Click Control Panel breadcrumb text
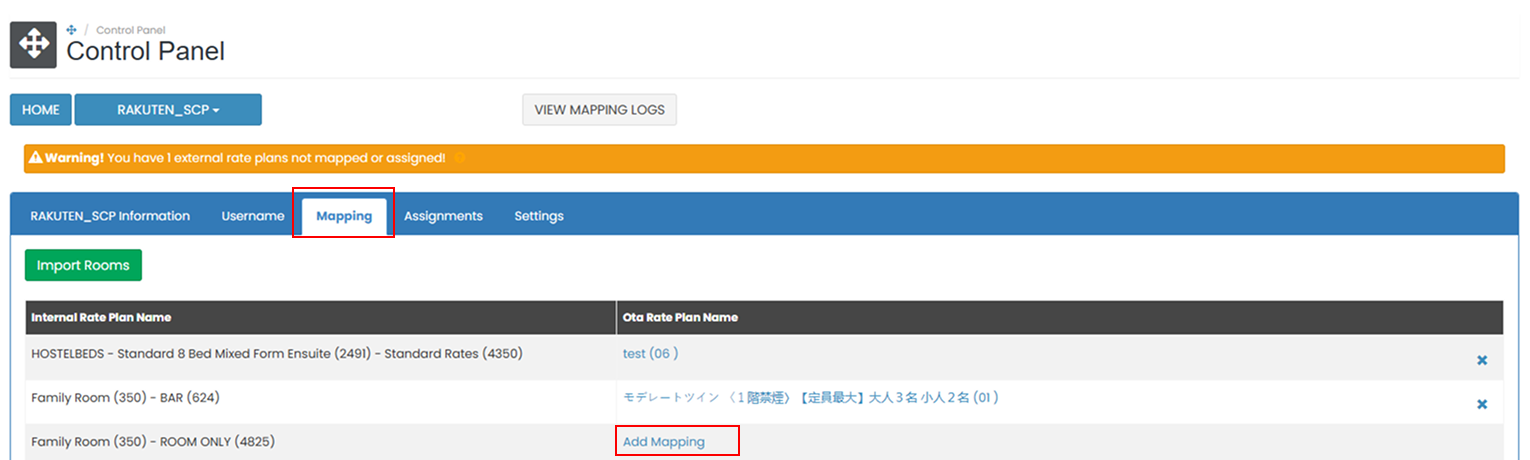The image size is (1530, 460). tap(130, 30)
